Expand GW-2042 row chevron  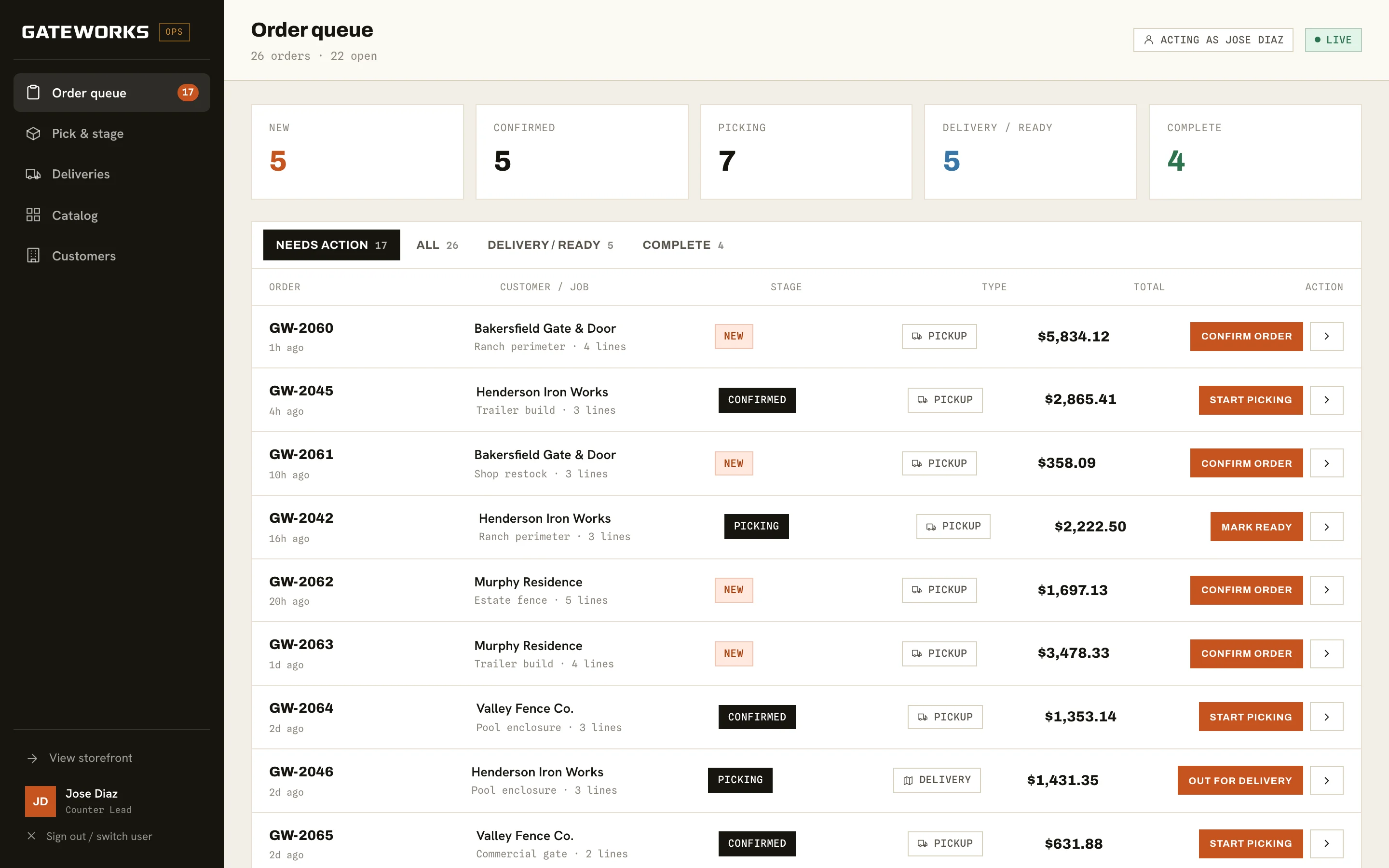(x=1326, y=527)
